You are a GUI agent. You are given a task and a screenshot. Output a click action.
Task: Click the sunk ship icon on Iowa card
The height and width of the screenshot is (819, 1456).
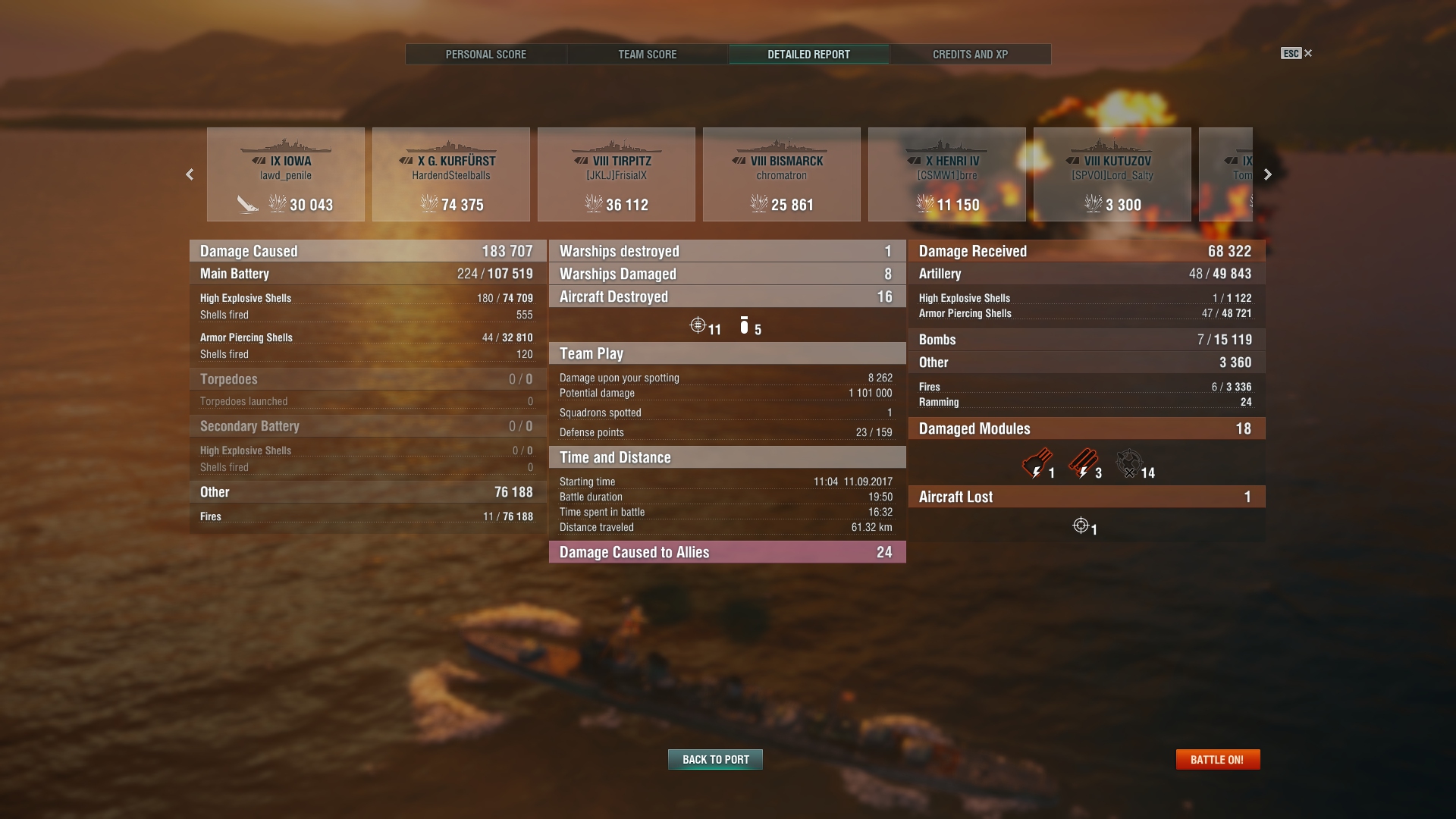pyautogui.click(x=248, y=204)
